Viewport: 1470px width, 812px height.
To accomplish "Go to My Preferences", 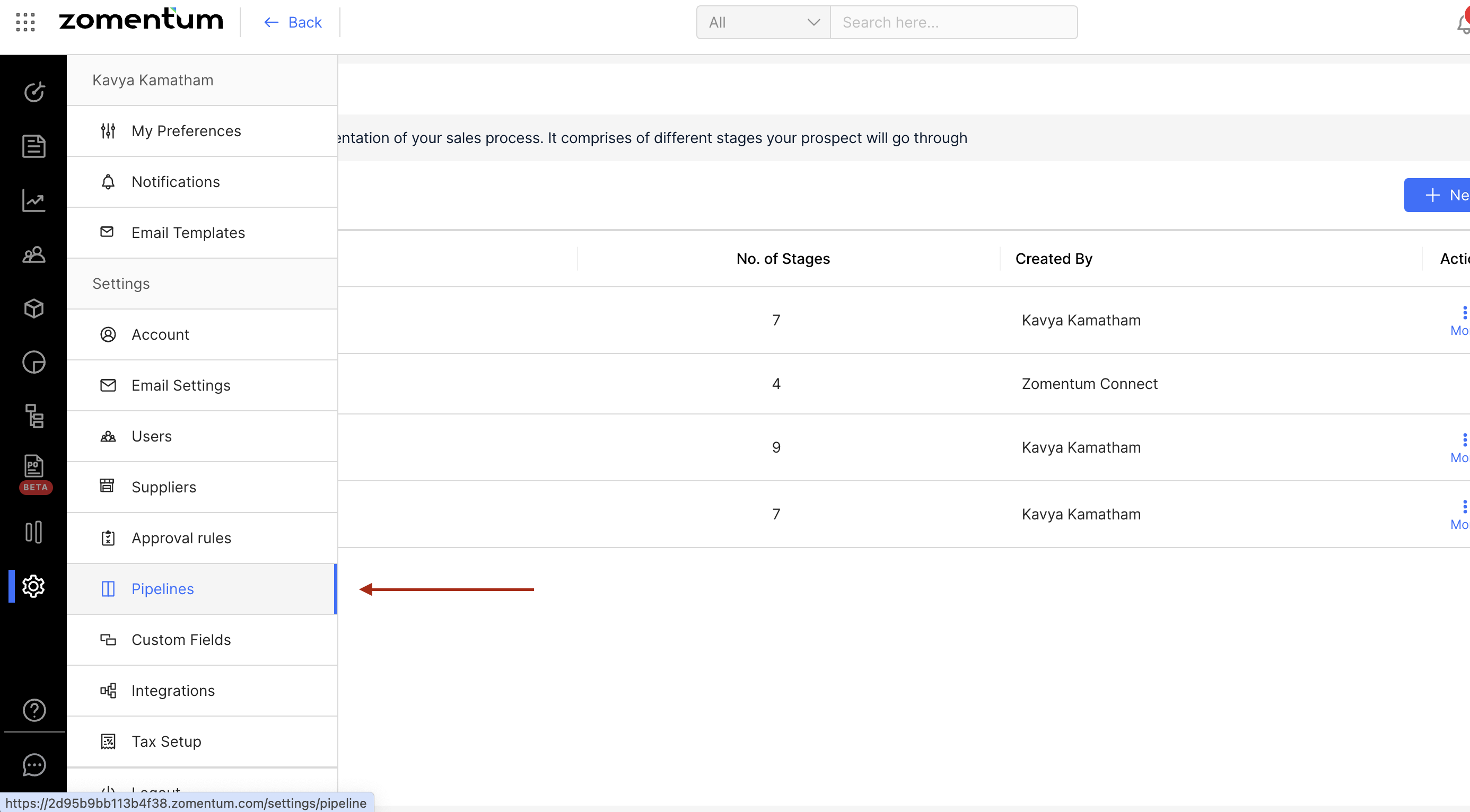I will (x=186, y=131).
